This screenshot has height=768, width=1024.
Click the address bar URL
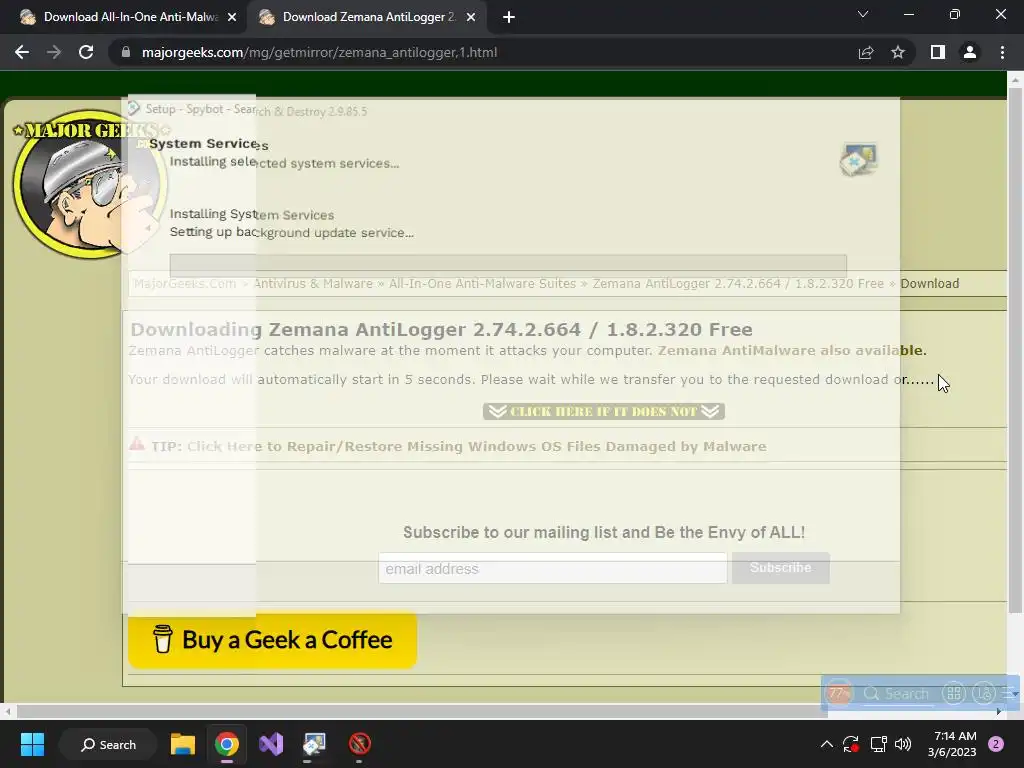319,52
